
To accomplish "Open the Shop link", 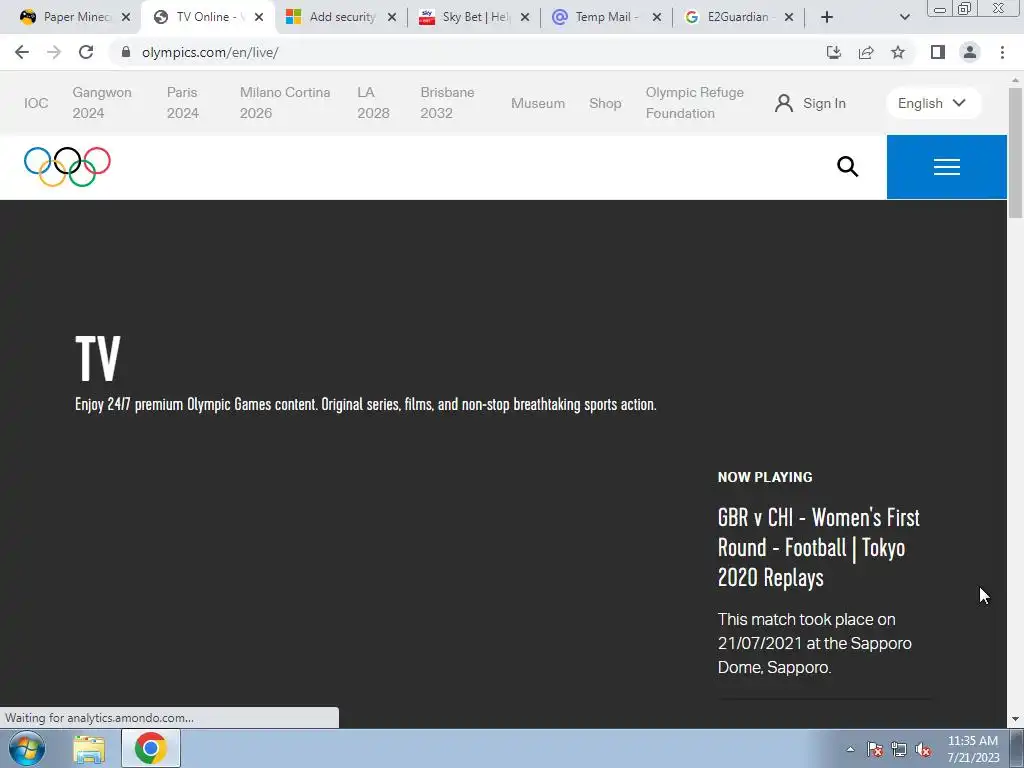I will tap(605, 103).
